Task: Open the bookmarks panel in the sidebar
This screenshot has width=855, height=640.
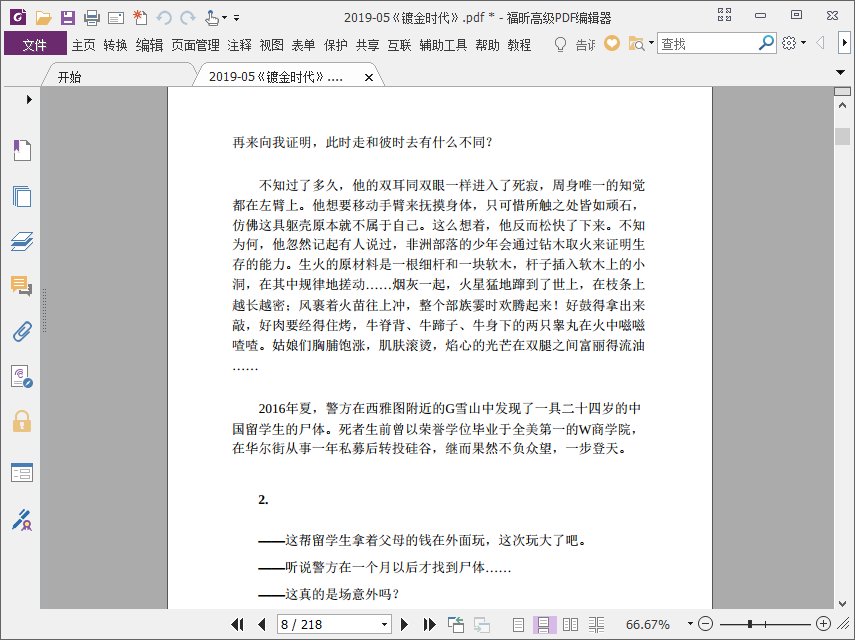Action: click(22, 150)
